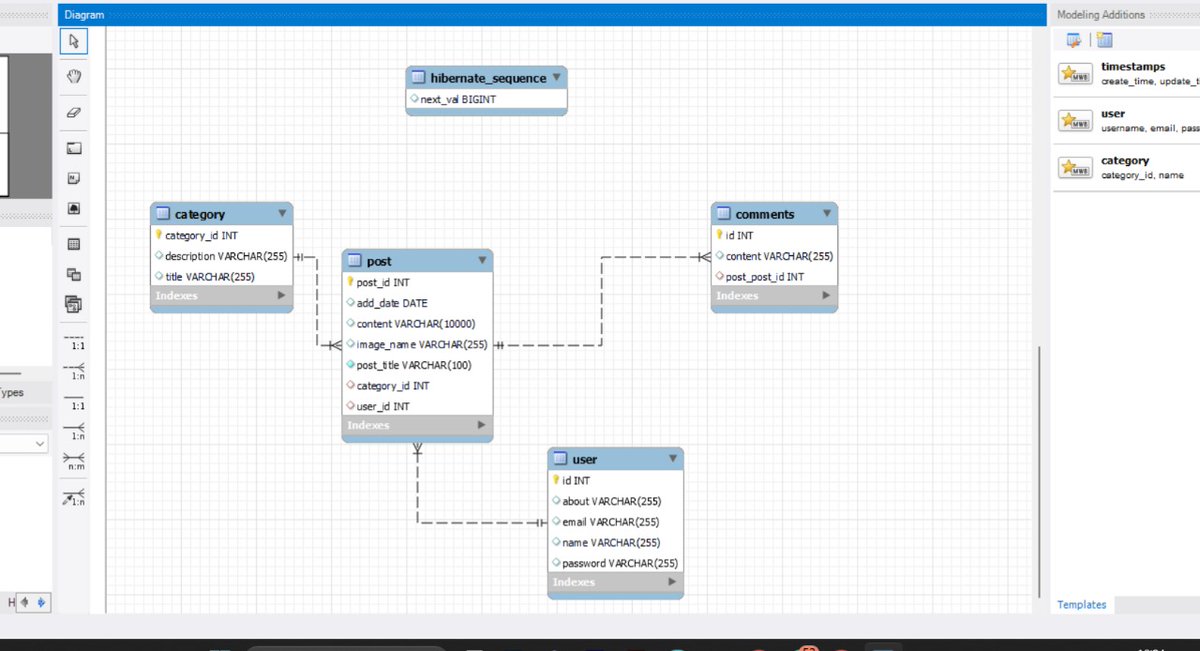
Task: Collapse the comments table with header arrow
Action: coord(827,213)
